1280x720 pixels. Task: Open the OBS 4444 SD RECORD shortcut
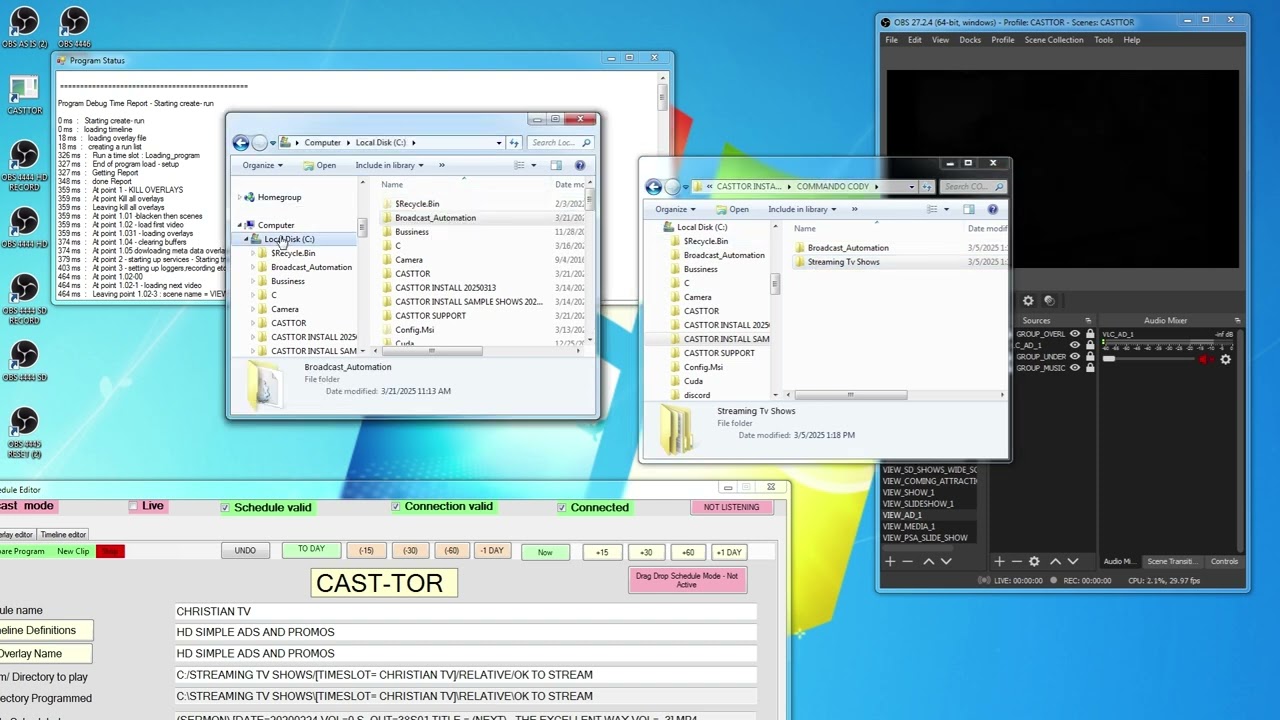pos(24,299)
